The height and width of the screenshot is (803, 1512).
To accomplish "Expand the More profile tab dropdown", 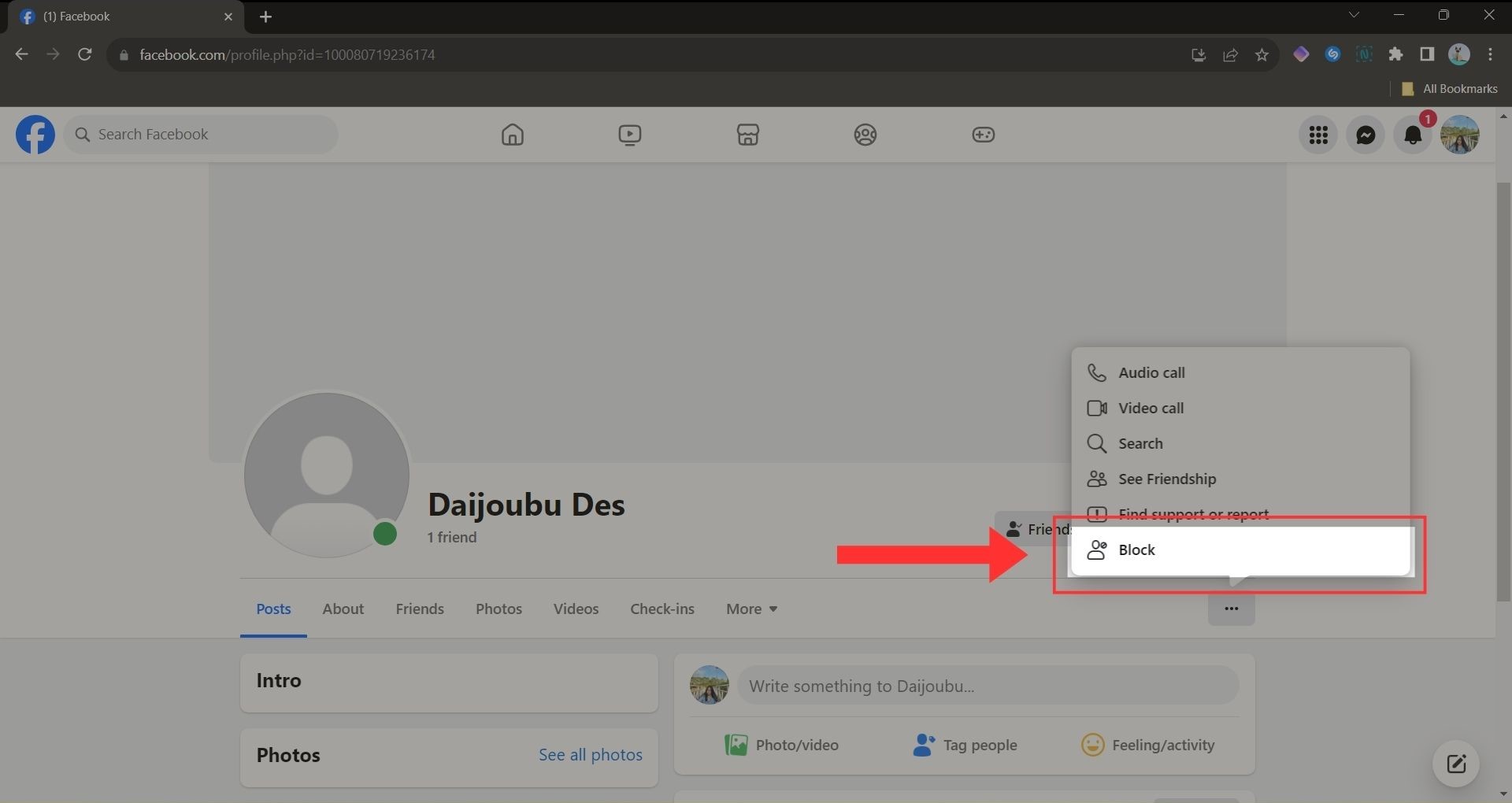I will 751,609.
